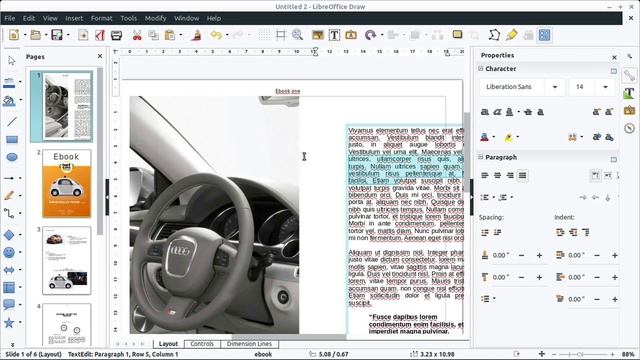Select the arrow Select tool

click(x=11, y=61)
